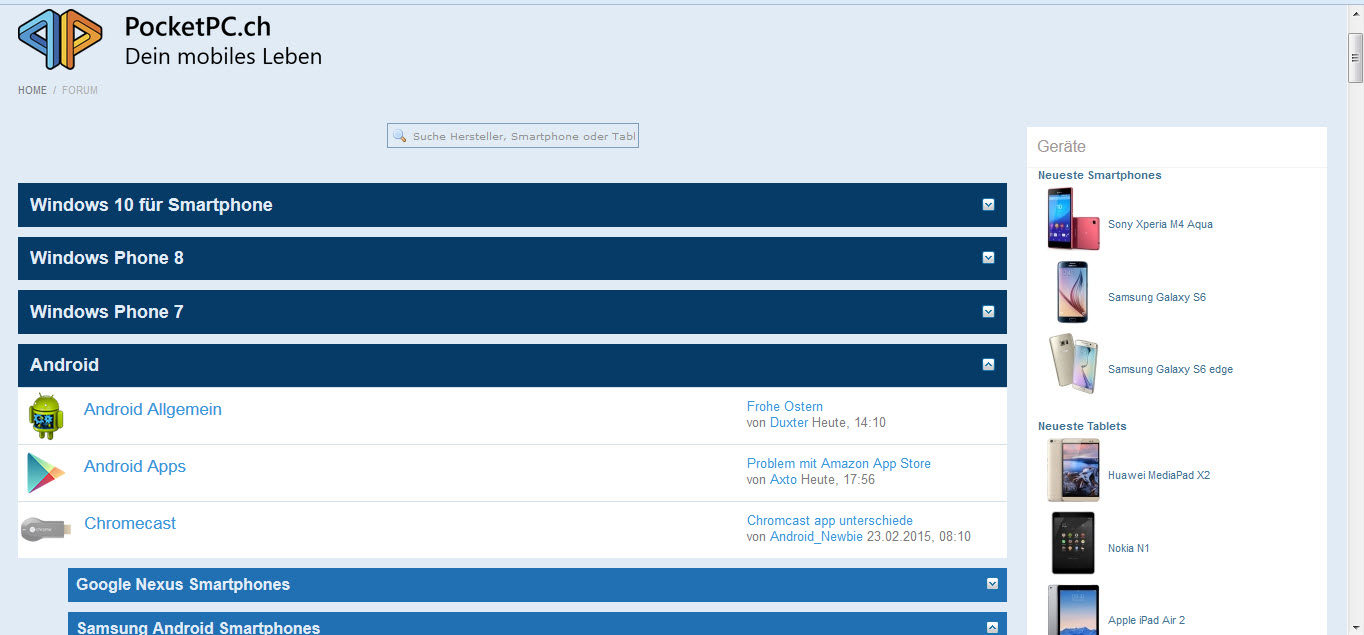Click the Huawei MediaPad X2 text link
The width and height of the screenshot is (1364, 635).
[1159, 475]
